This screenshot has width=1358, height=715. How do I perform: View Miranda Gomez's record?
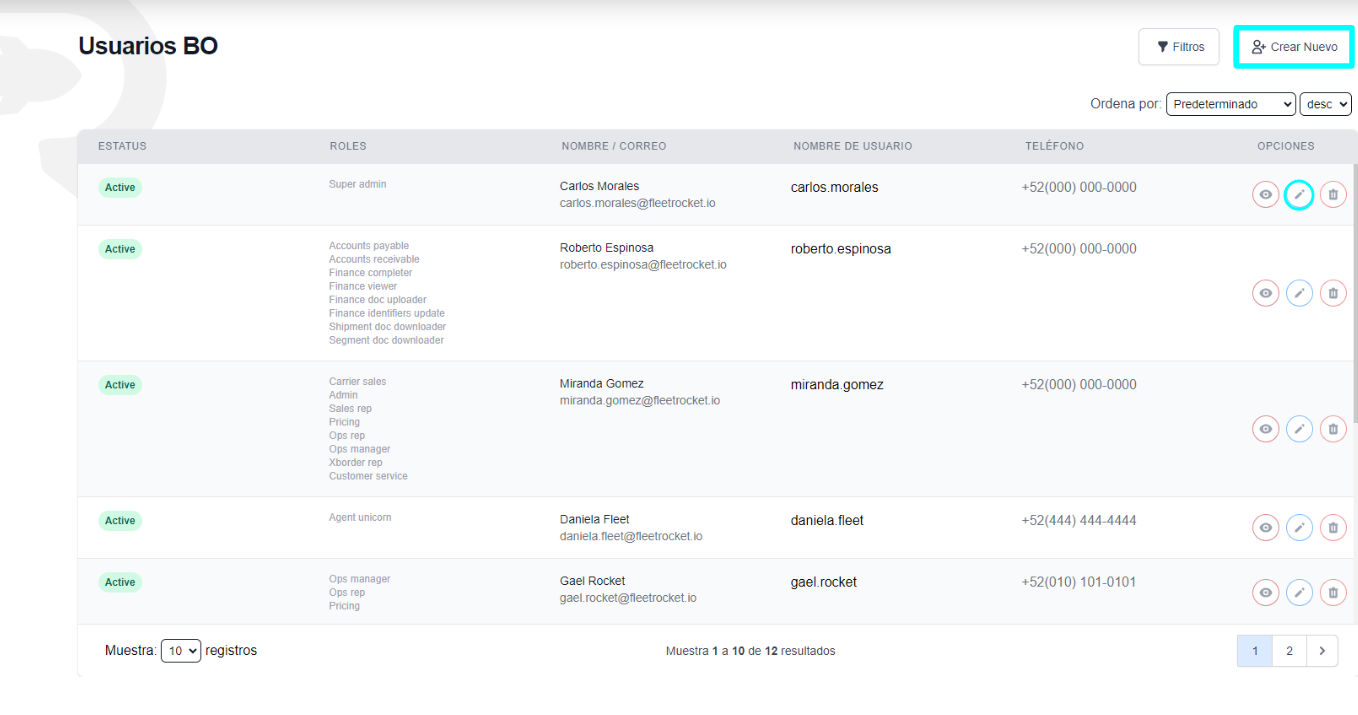[x=1265, y=428]
